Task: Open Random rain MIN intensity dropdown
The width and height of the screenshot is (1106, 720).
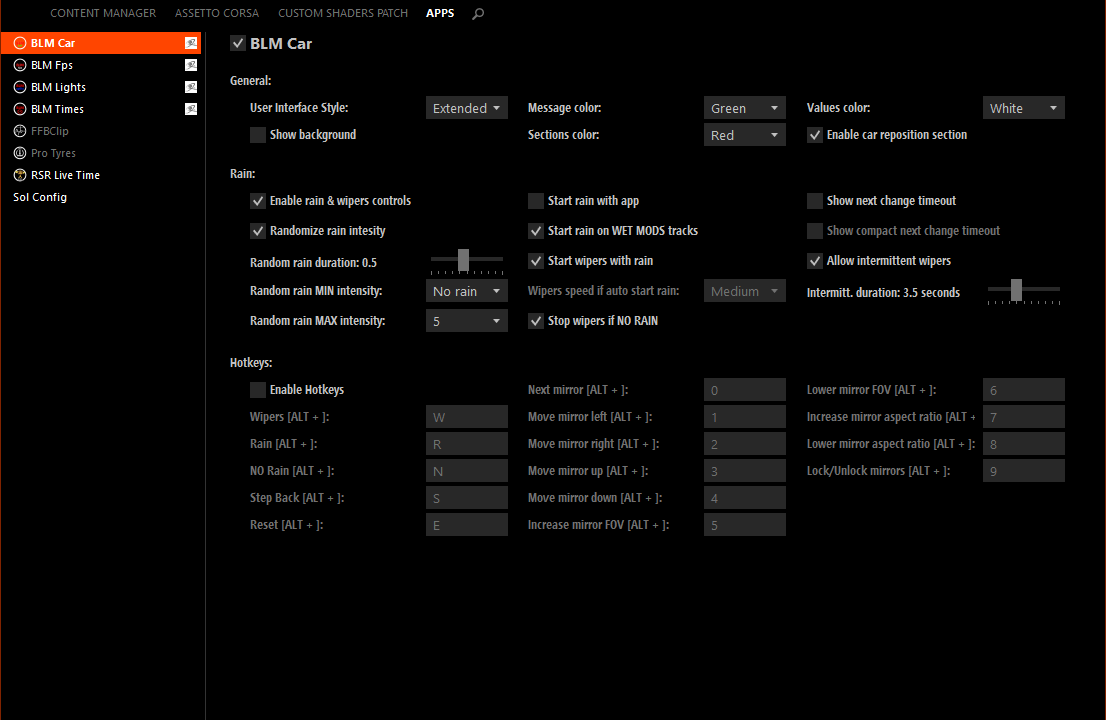Action: (466, 291)
